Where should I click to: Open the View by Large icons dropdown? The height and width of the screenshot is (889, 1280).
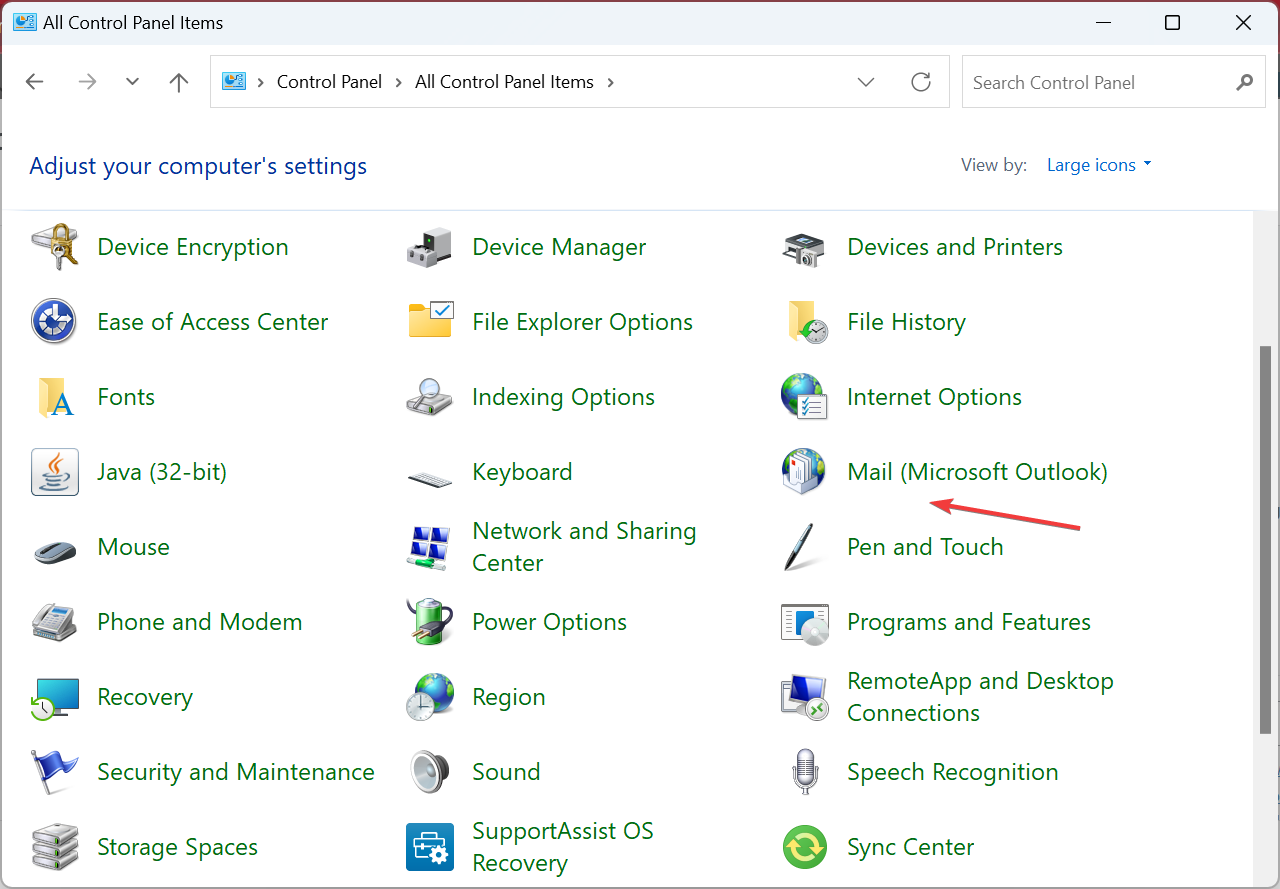coord(1099,165)
